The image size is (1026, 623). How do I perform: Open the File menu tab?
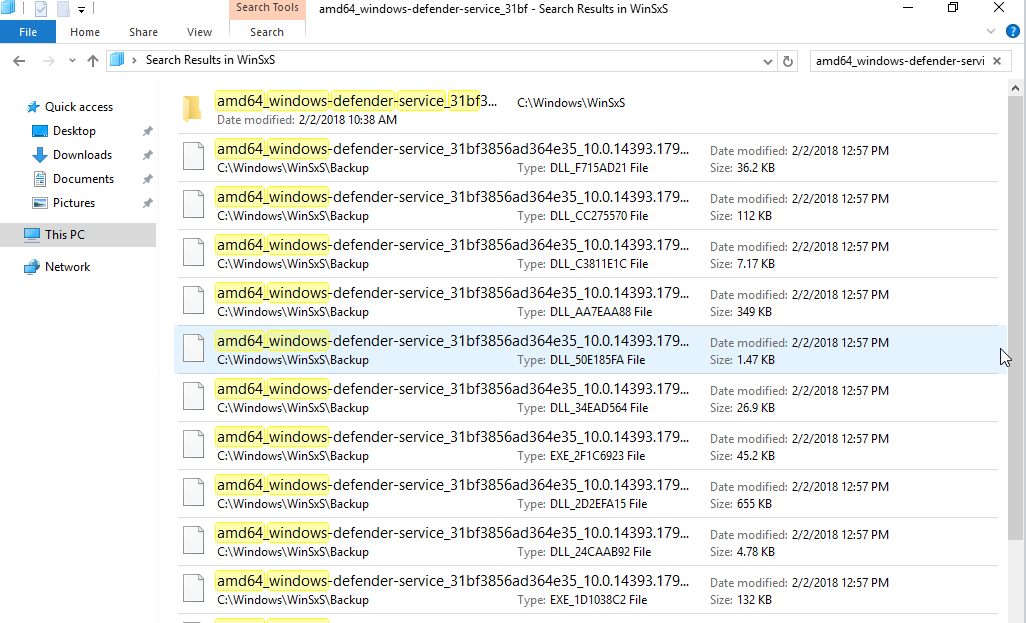coord(28,32)
